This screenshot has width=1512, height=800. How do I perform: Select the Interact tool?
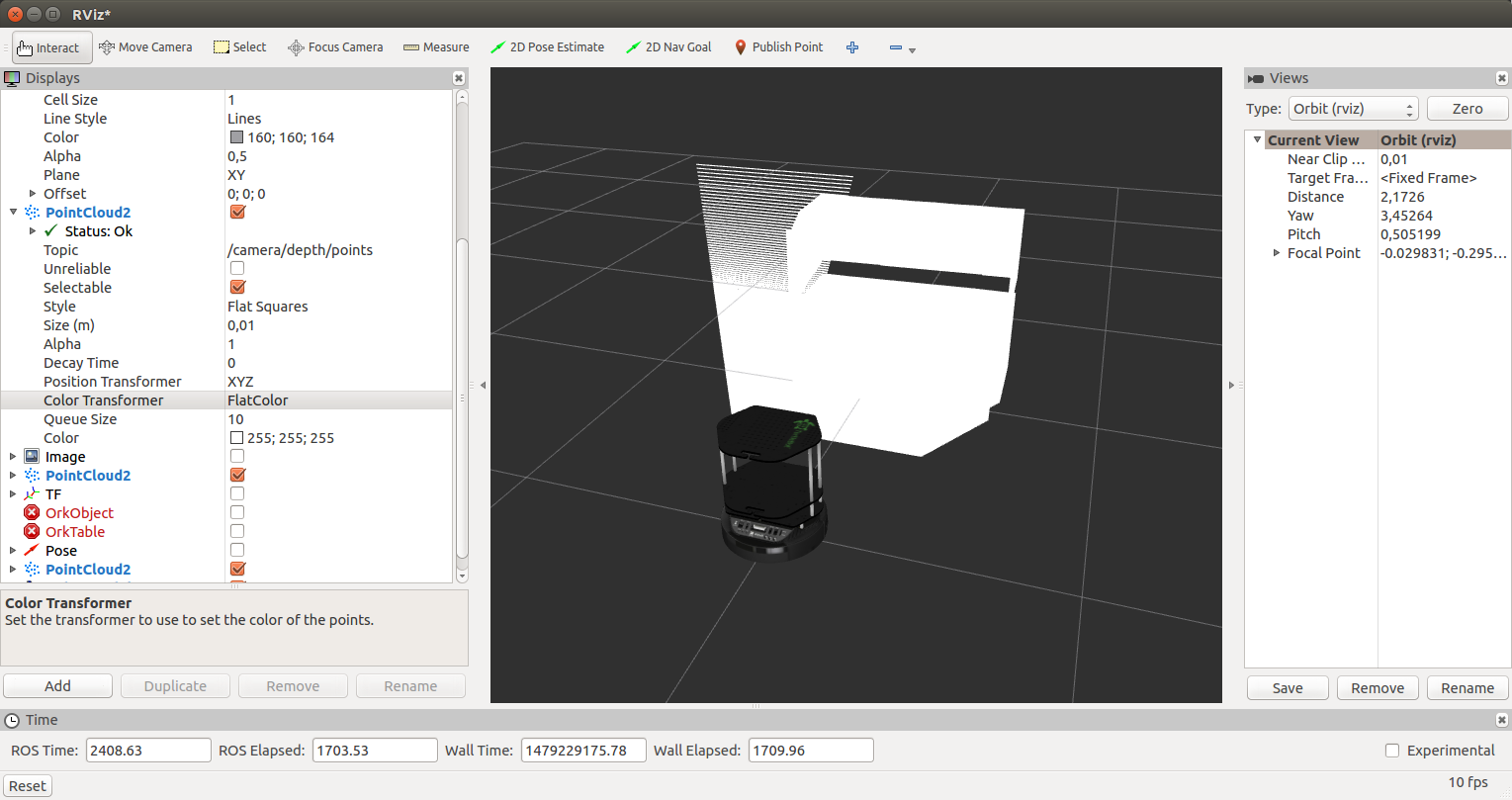(x=51, y=47)
